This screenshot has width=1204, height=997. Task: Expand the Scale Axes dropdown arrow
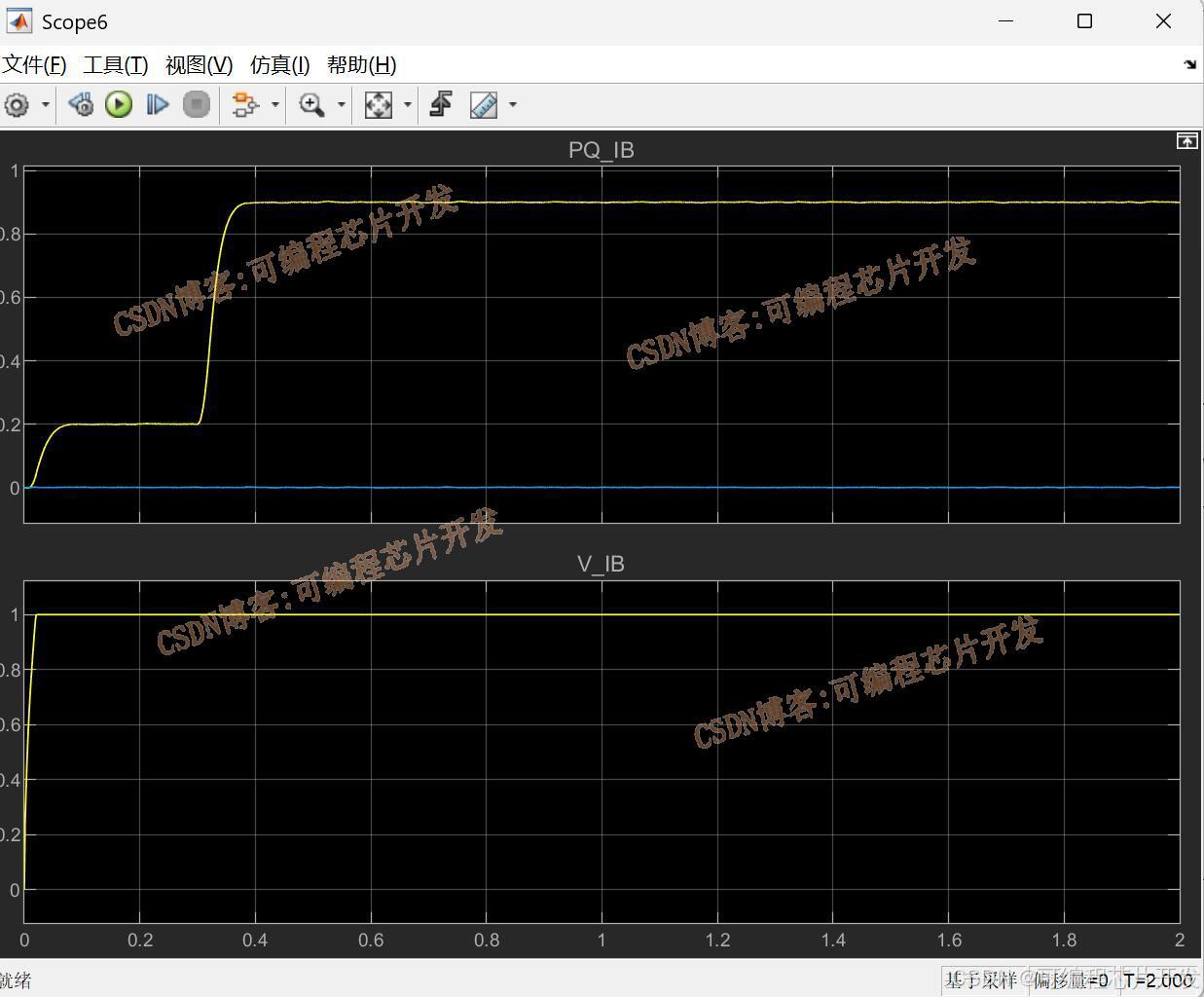pyautogui.click(x=407, y=104)
